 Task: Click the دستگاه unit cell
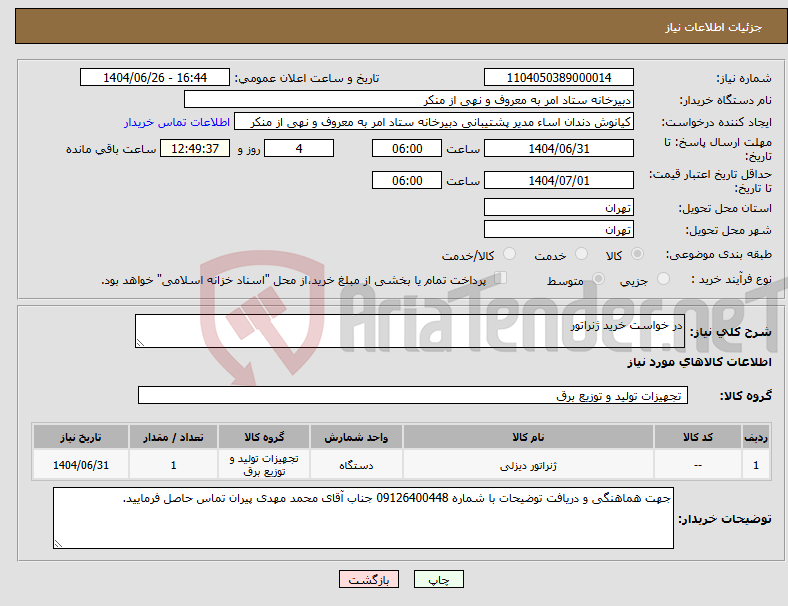pyautogui.click(x=356, y=465)
